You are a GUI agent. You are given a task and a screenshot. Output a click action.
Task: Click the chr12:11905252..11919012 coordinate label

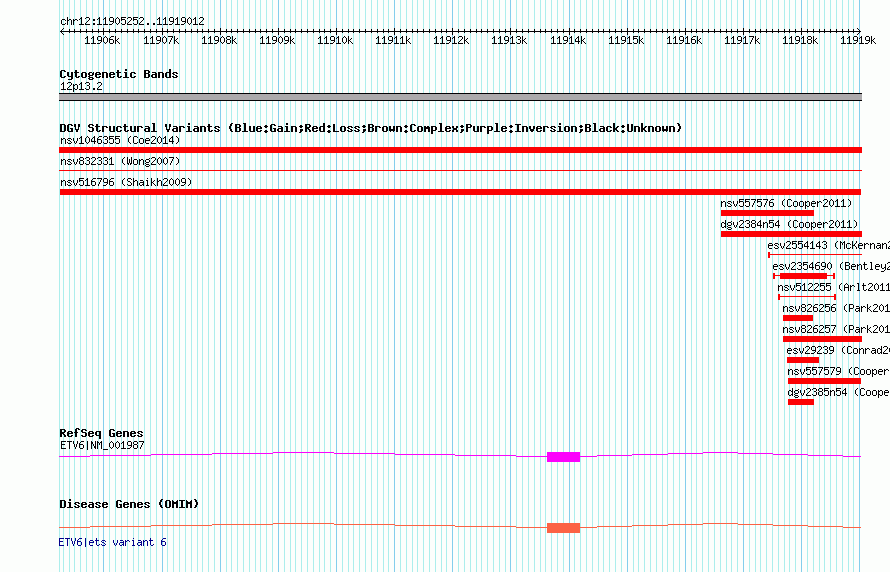tap(132, 21)
